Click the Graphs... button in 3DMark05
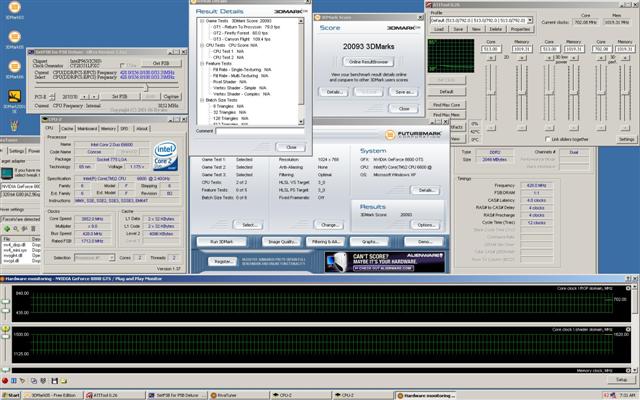 coord(370,242)
